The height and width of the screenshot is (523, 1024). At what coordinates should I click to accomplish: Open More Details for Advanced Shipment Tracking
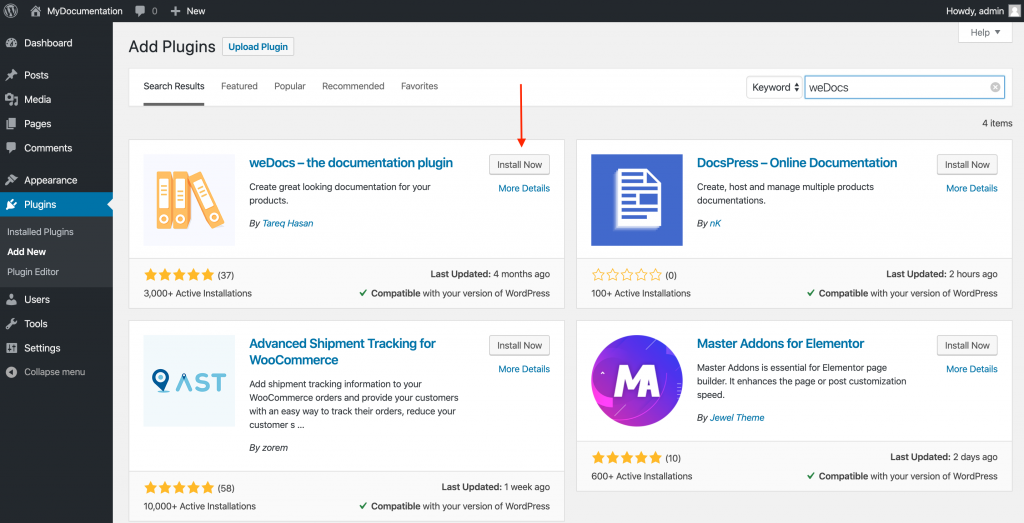tap(524, 369)
